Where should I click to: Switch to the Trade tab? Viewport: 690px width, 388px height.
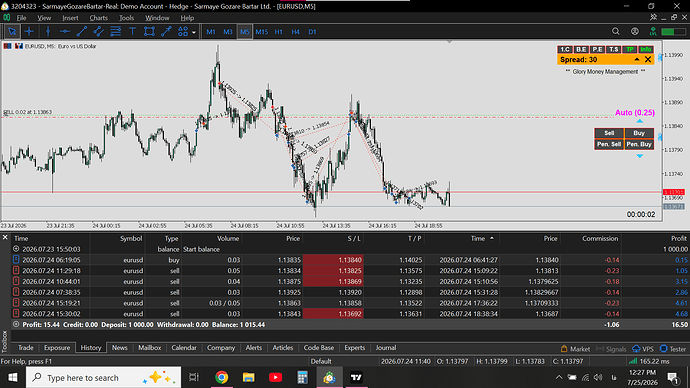click(x=26, y=348)
